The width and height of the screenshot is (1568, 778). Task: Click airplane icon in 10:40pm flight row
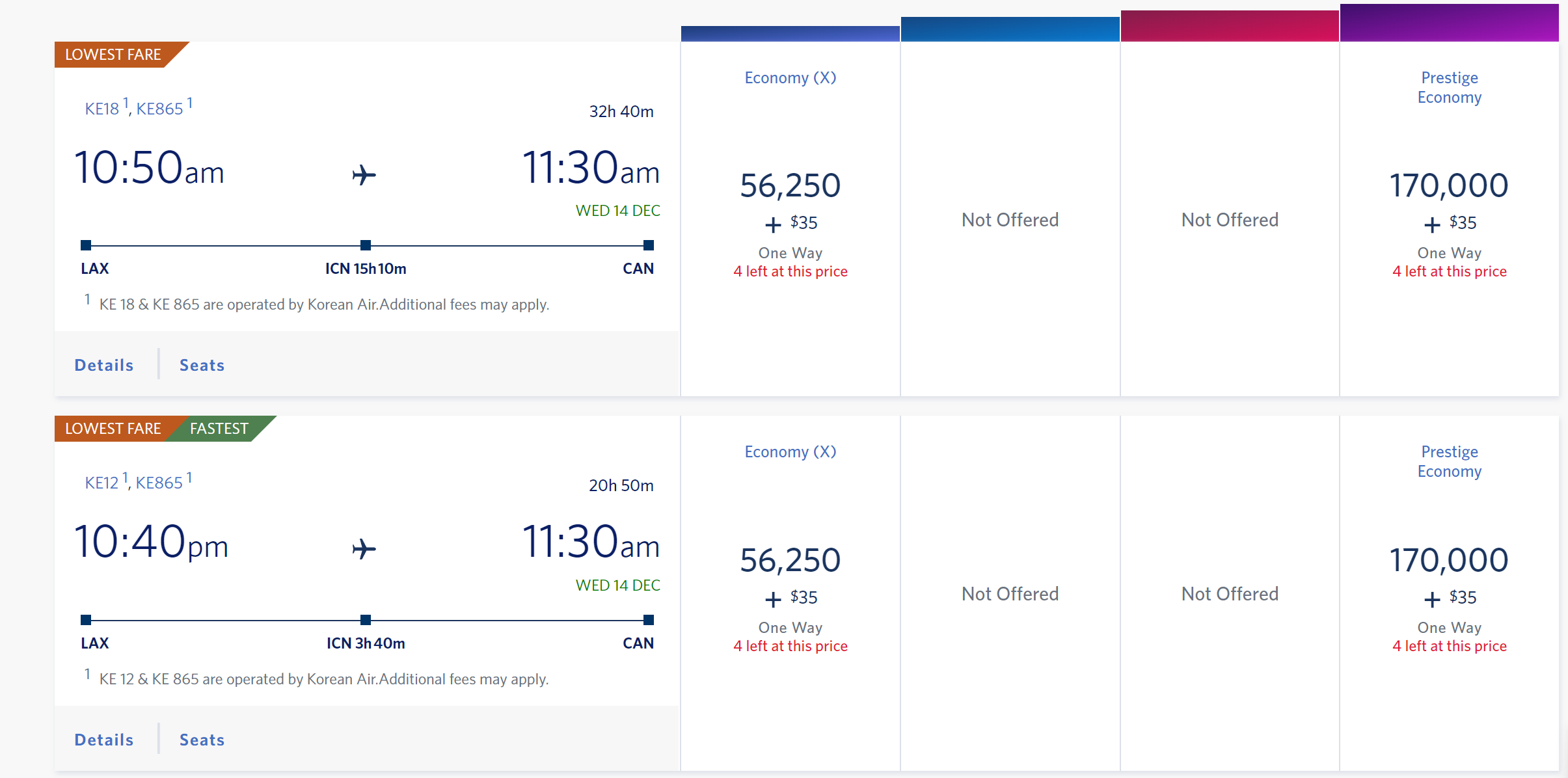click(x=364, y=548)
